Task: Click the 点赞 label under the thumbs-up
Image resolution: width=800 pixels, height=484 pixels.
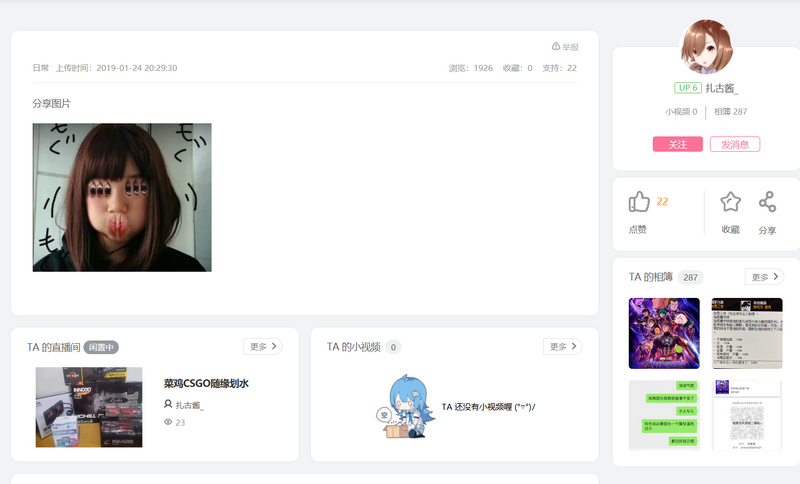Action: 638,230
